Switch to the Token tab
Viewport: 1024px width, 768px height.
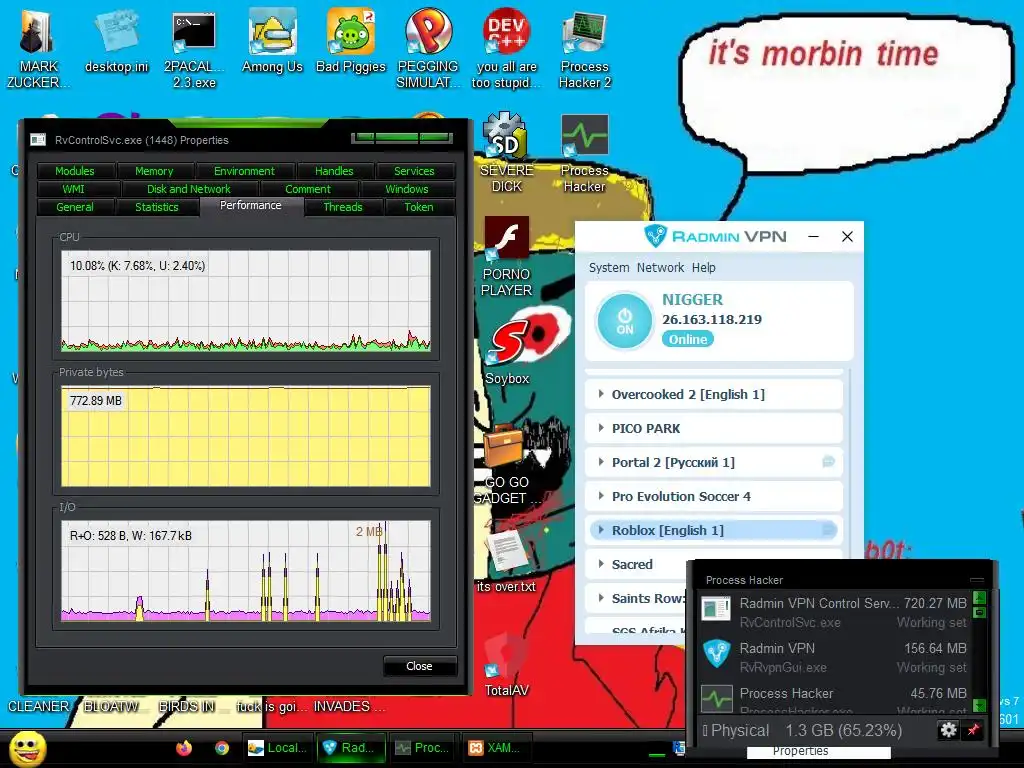click(x=419, y=207)
